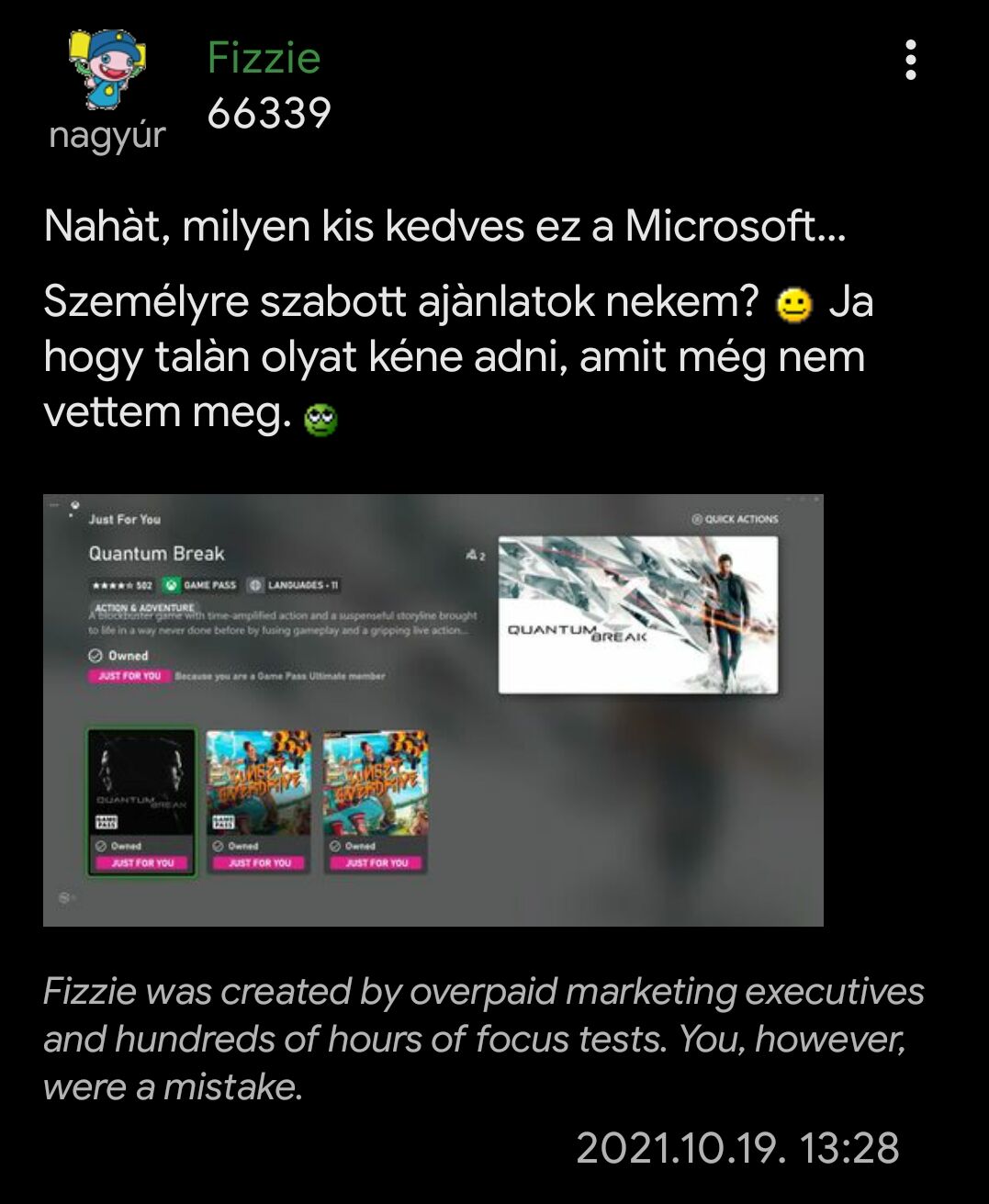This screenshot has height=1204, width=989.
Task: Click post number 66339
Action: [x=269, y=113]
